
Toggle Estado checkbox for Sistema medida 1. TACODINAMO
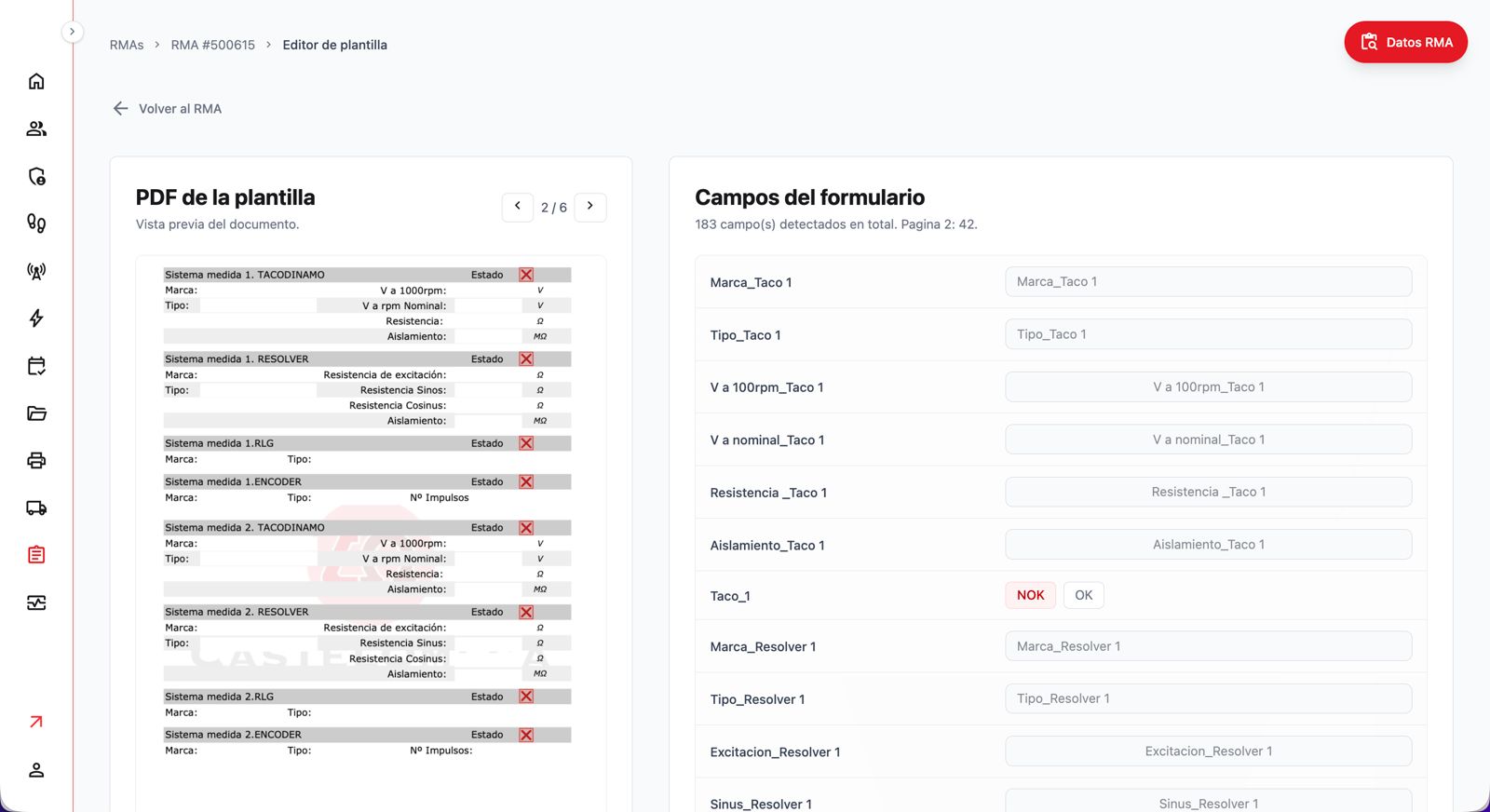[526, 275]
